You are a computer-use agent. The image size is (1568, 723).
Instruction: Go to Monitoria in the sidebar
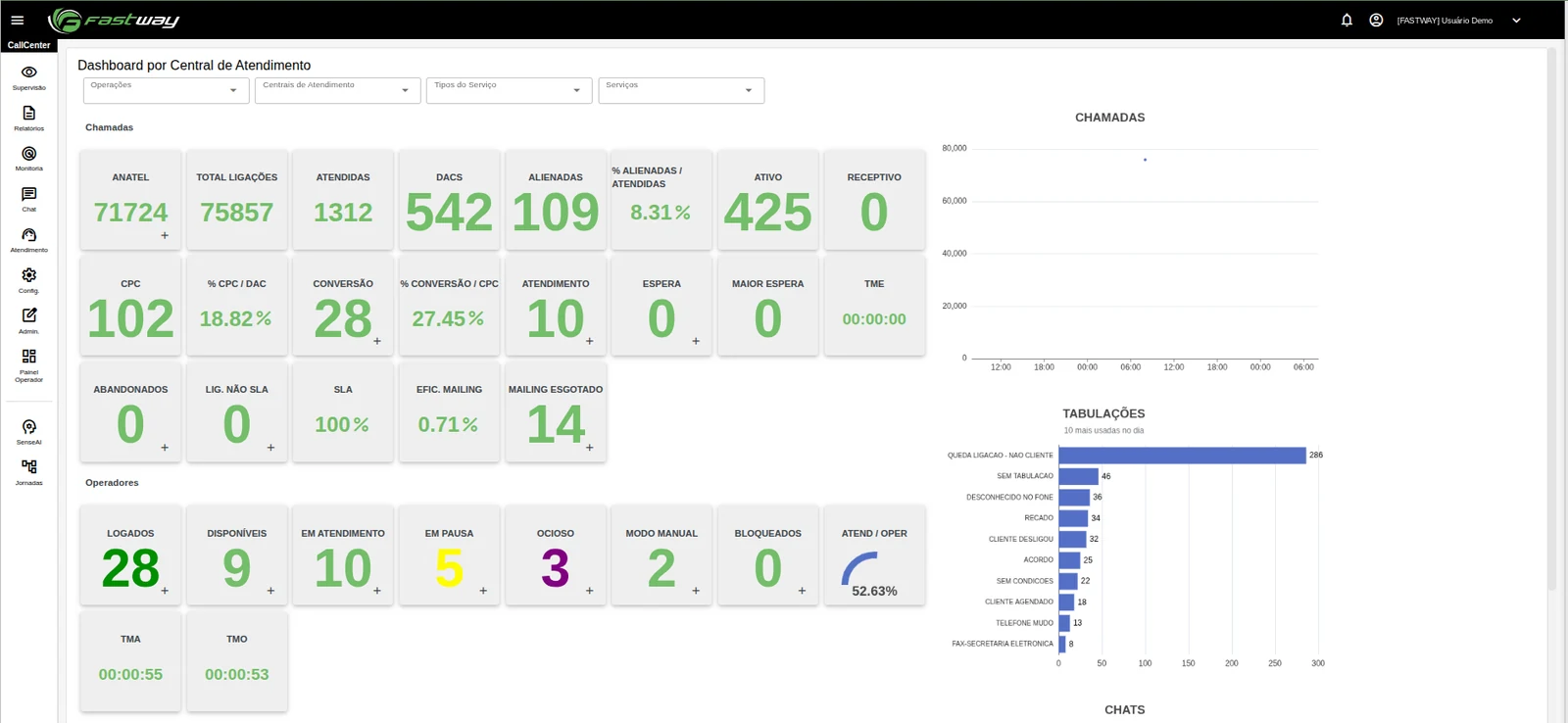29,159
